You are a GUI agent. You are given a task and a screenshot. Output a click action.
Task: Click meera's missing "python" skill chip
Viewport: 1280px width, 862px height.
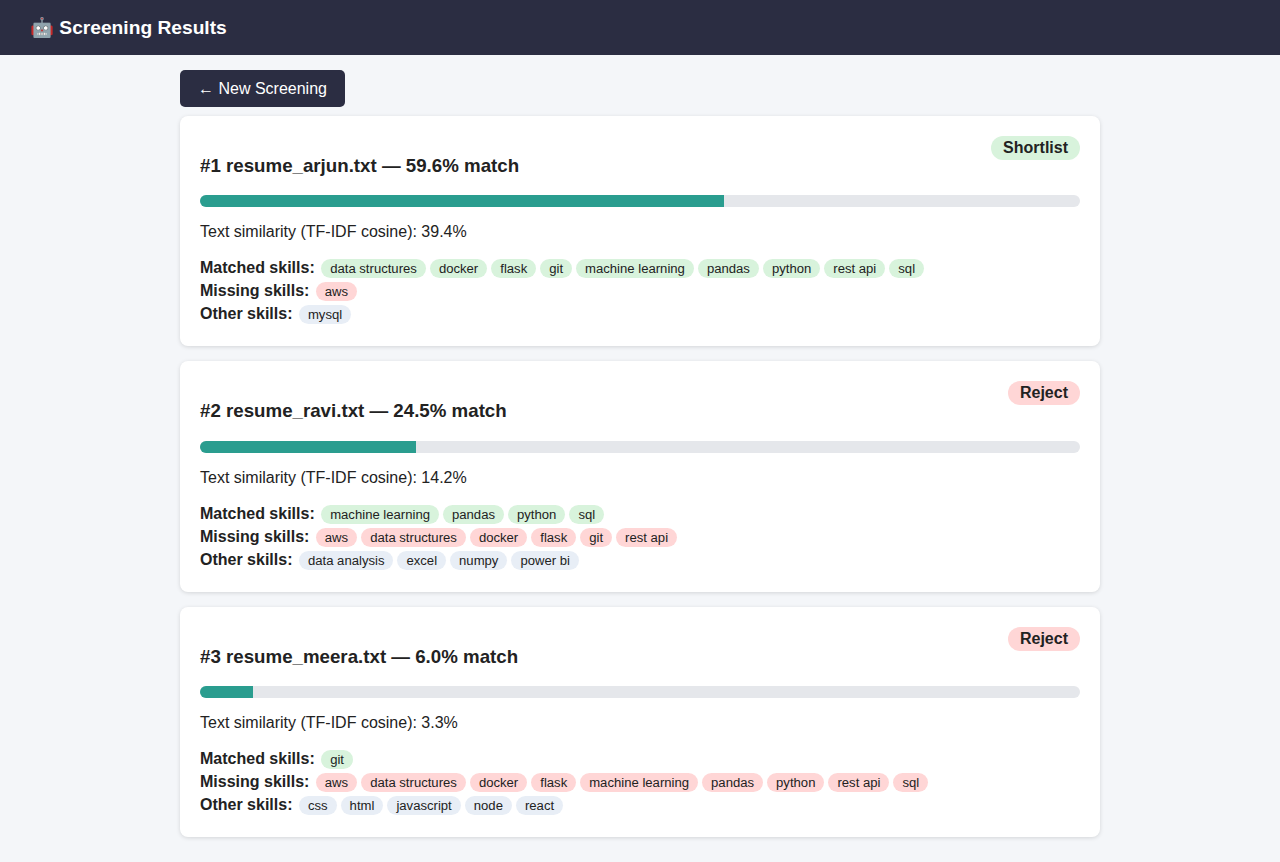[796, 783]
